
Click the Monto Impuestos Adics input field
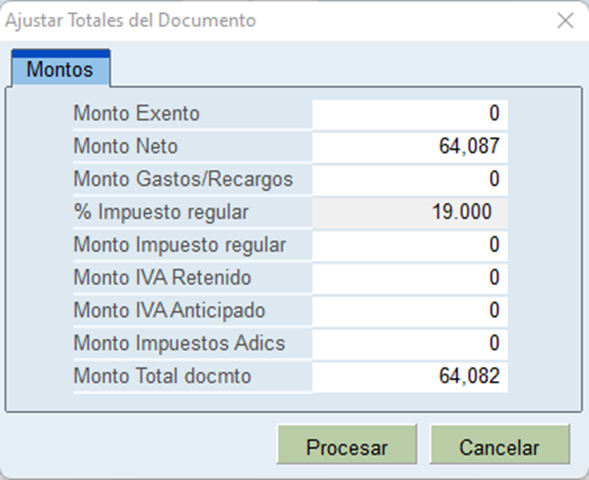coord(410,343)
